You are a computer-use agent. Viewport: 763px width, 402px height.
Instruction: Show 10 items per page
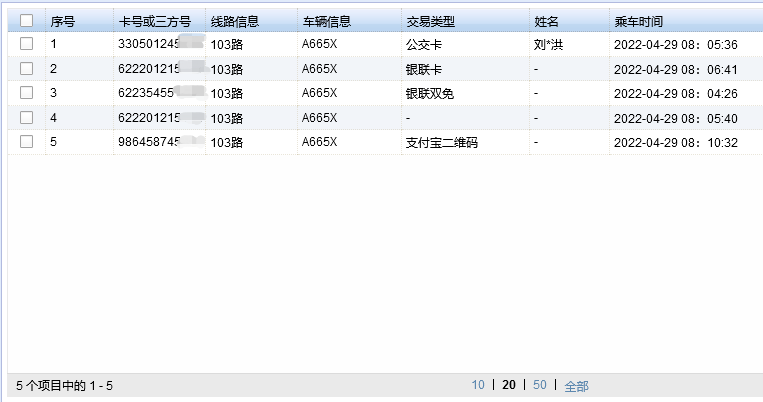click(x=478, y=385)
